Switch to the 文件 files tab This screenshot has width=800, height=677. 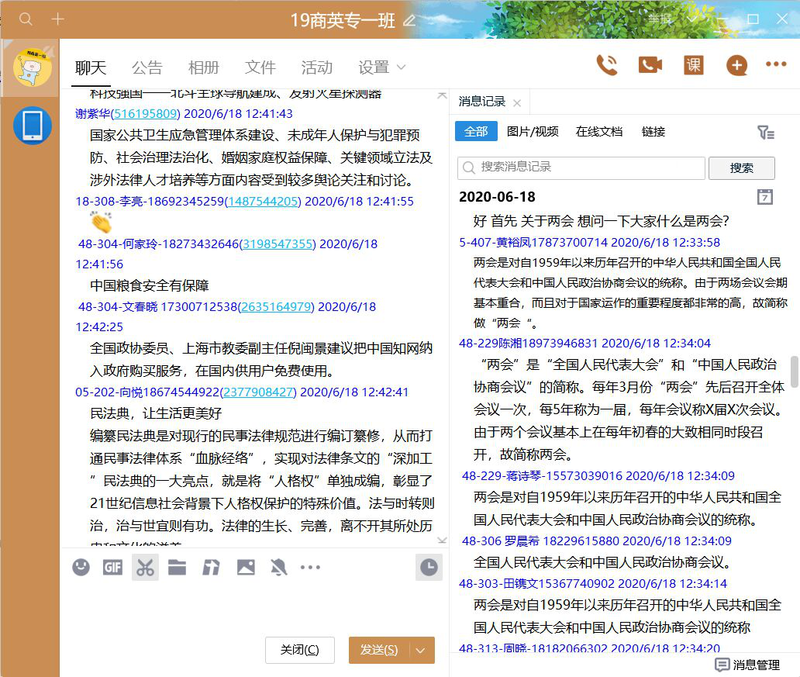click(260, 67)
